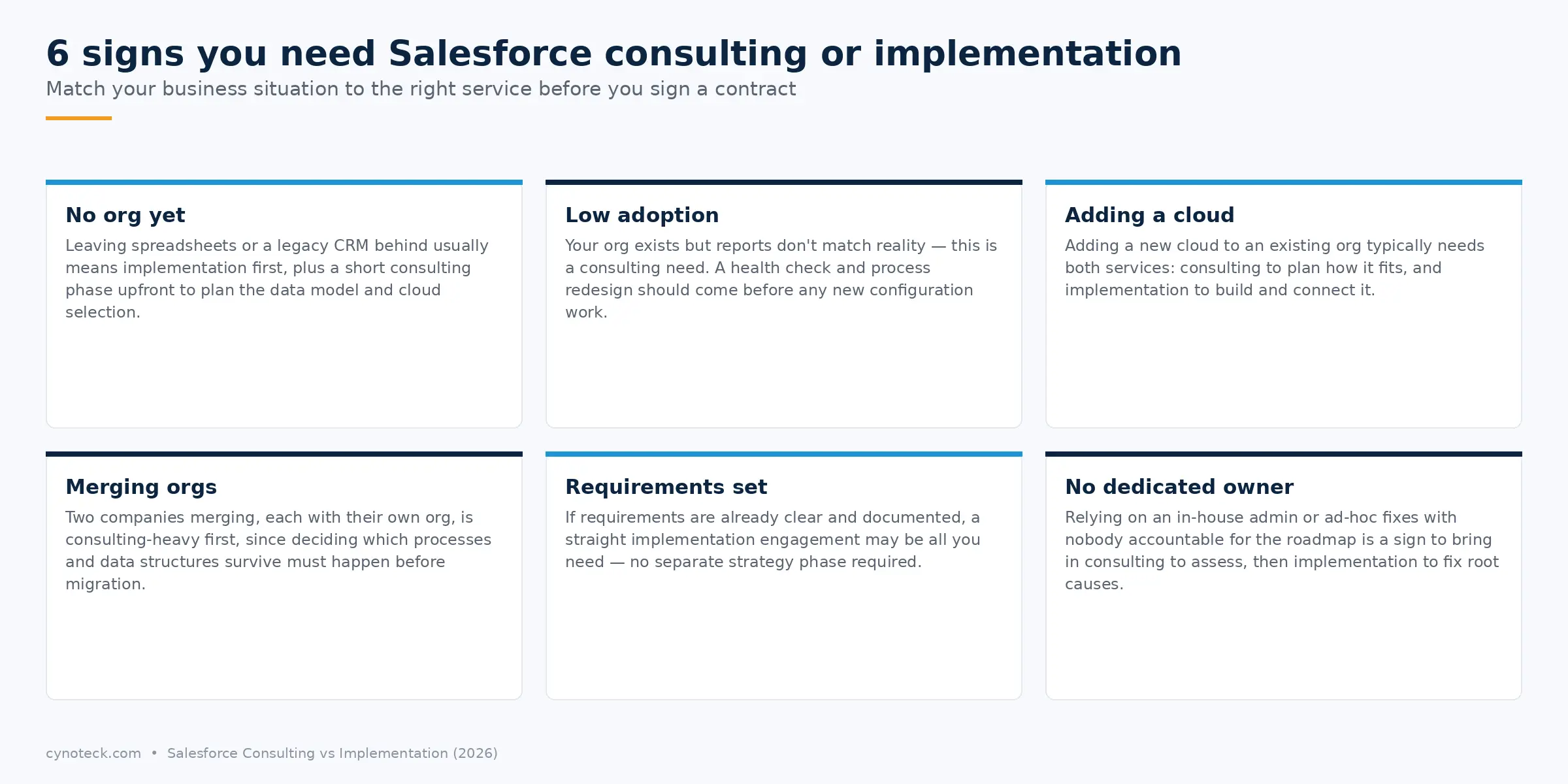Click the dark top bar of 'Low adoption' card

click(784, 182)
